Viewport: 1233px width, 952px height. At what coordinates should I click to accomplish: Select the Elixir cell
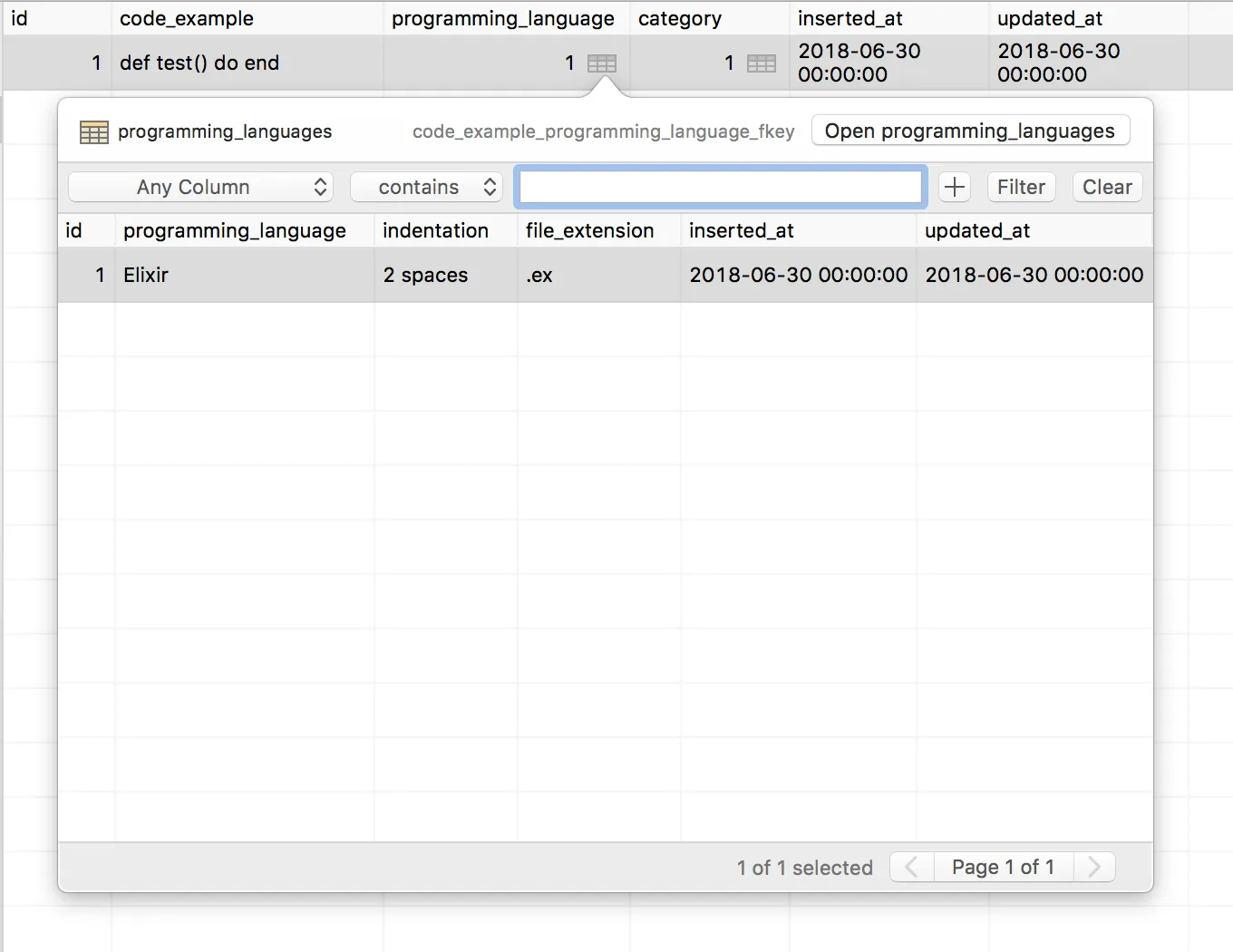[x=245, y=275]
